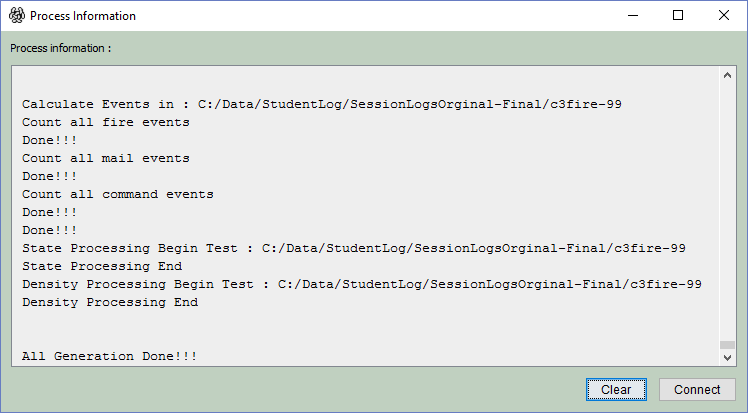Click the 'Process information :' label
748x413 pixels.
tap(61, 48)
